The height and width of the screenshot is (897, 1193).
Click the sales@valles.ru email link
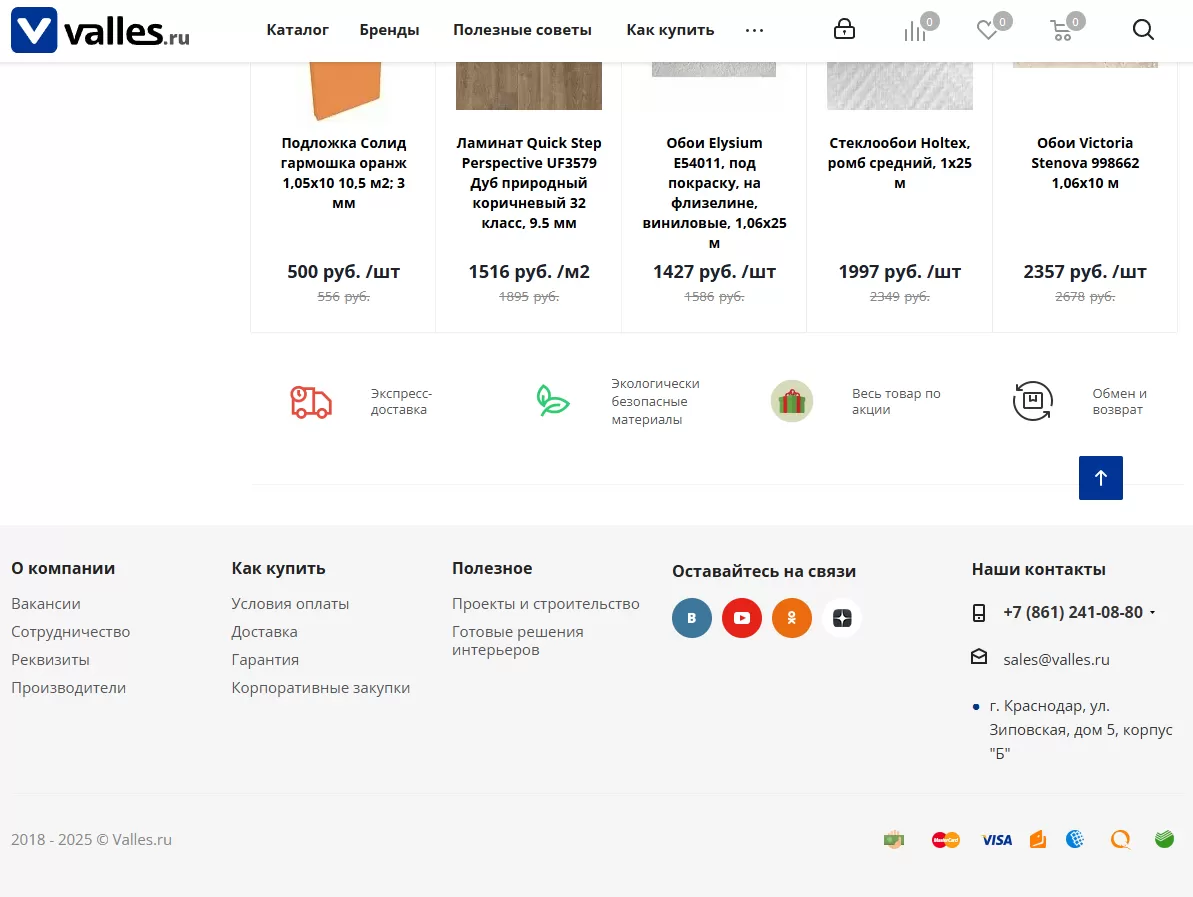pos(1056,660)
